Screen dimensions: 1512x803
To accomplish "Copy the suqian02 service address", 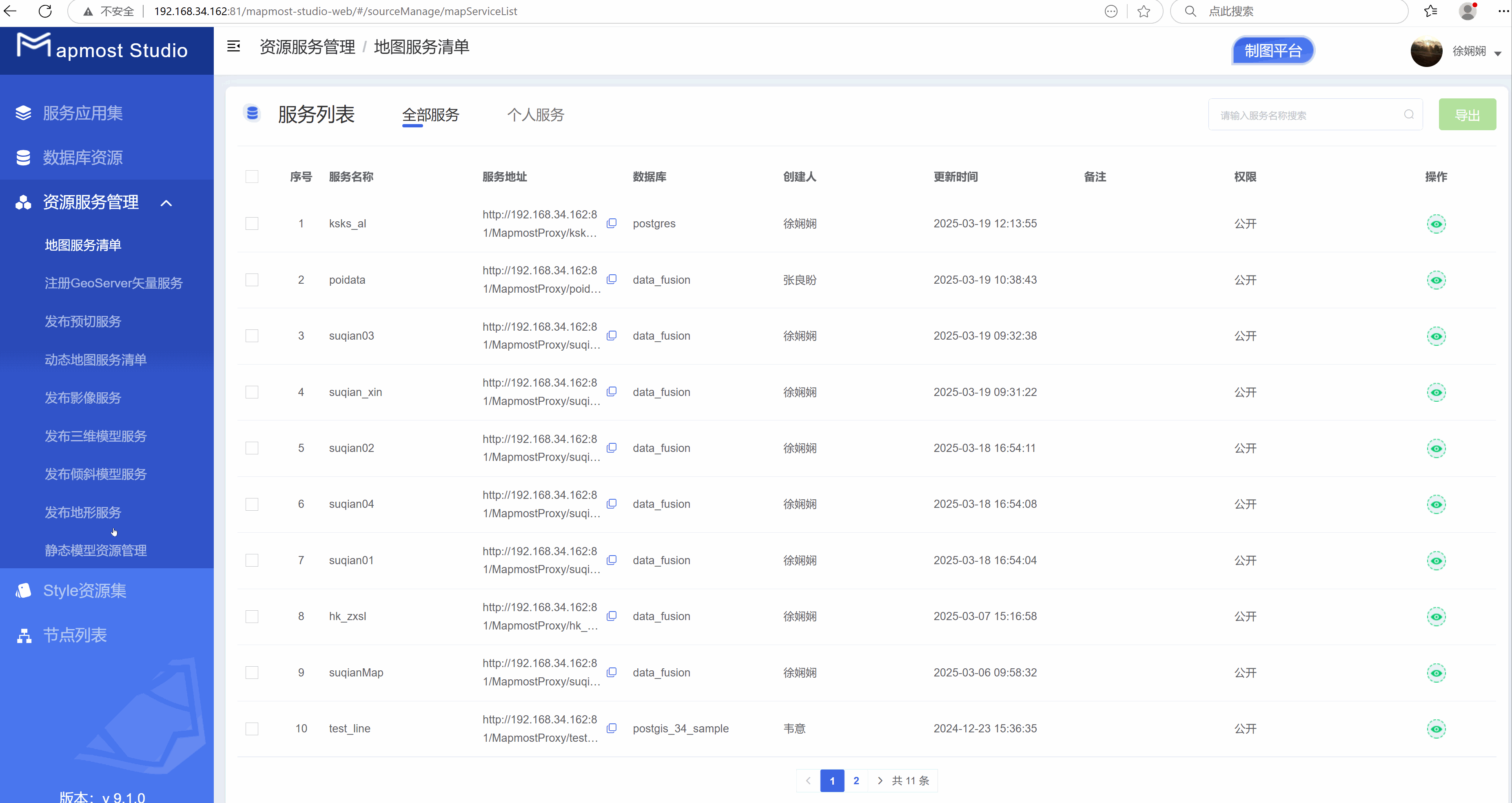I will (x=612, y=447).
